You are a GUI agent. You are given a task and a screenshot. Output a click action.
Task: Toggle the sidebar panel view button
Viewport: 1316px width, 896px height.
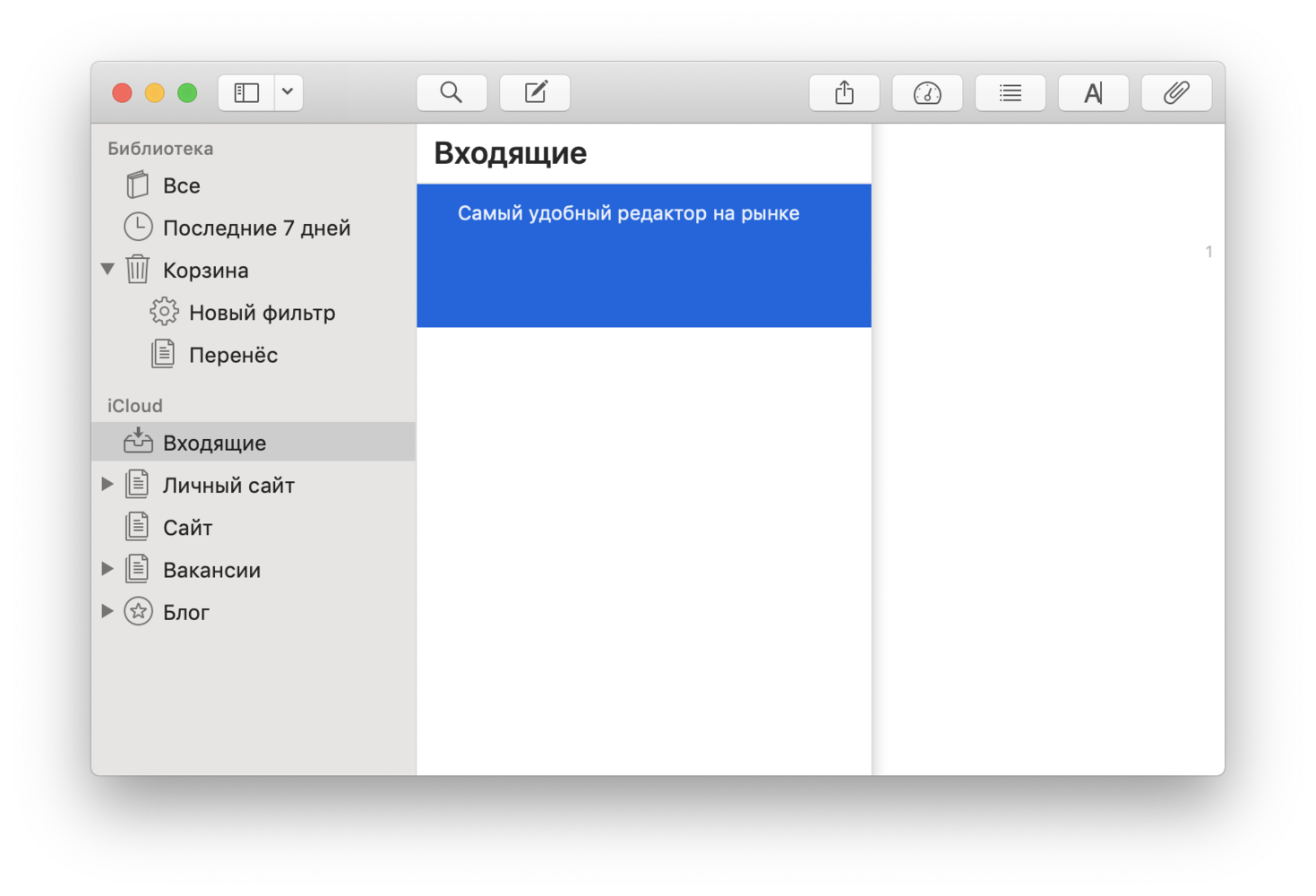[246, 92]
